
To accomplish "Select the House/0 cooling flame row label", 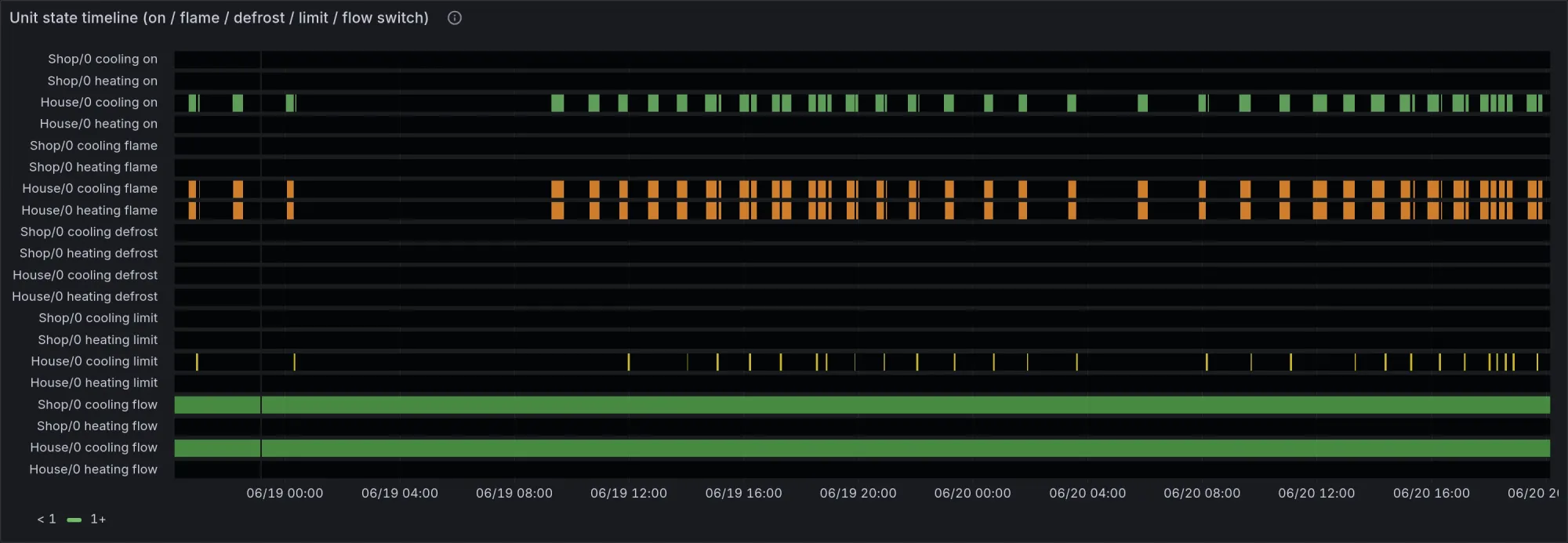I will pos(89,188).
